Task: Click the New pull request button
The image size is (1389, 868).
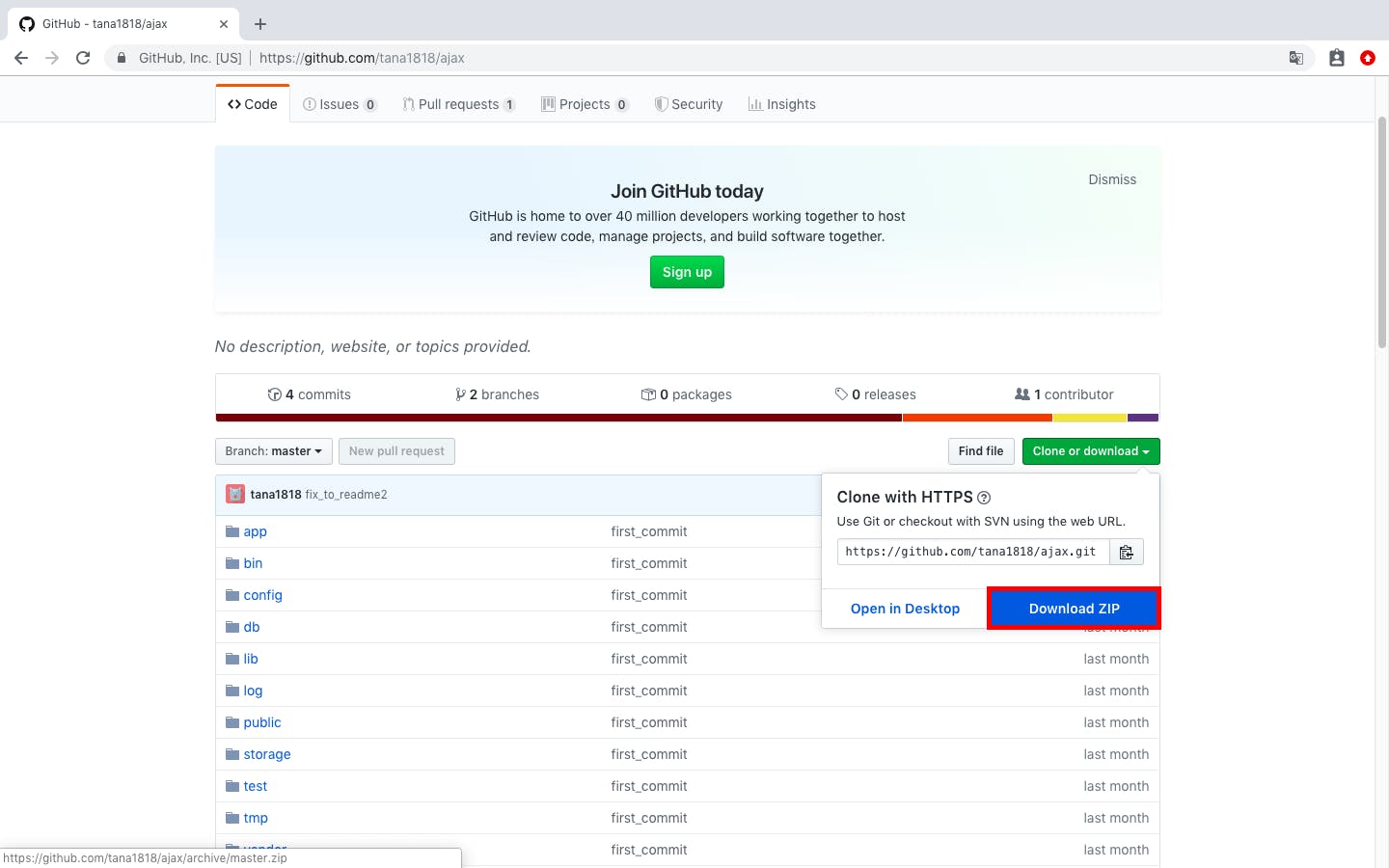Action: (x=396, y=451)
